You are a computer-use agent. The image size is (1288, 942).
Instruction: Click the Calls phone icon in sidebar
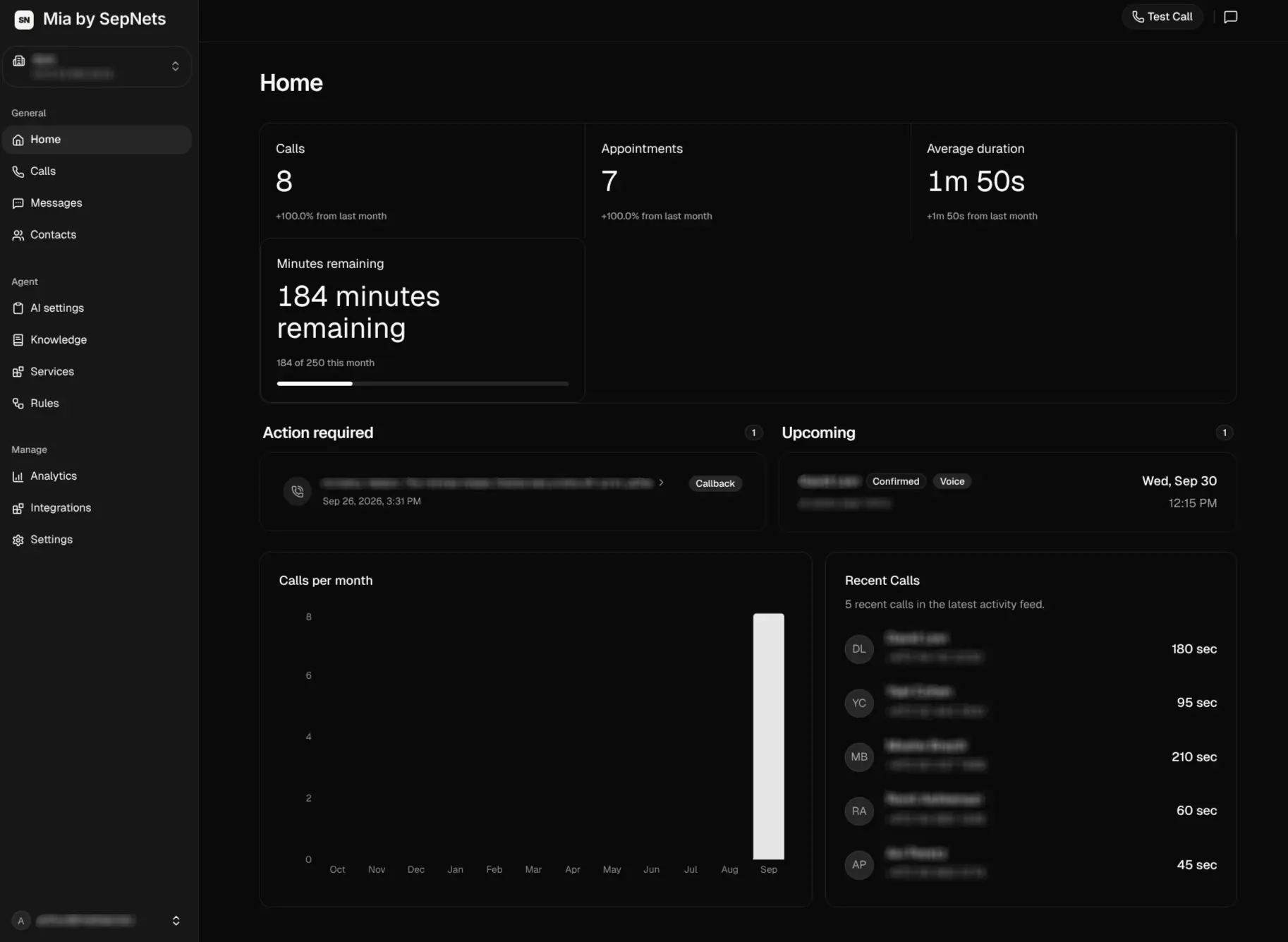pos(18,171)
